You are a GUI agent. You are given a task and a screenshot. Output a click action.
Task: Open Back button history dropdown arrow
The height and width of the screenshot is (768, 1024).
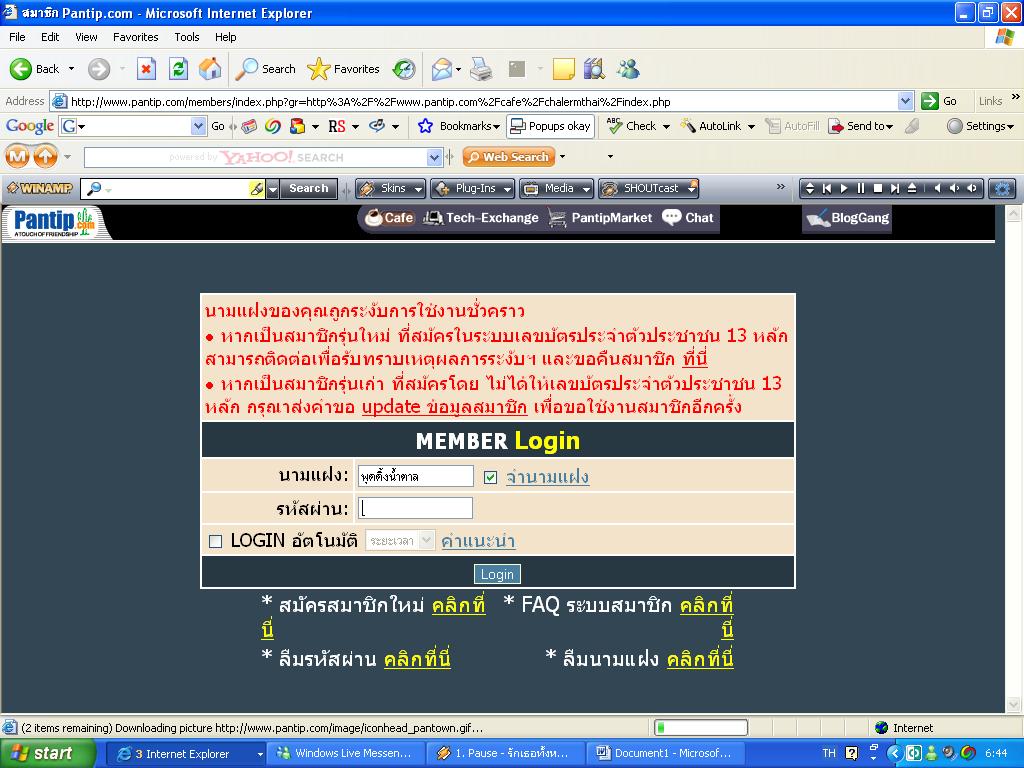(71, 69)
